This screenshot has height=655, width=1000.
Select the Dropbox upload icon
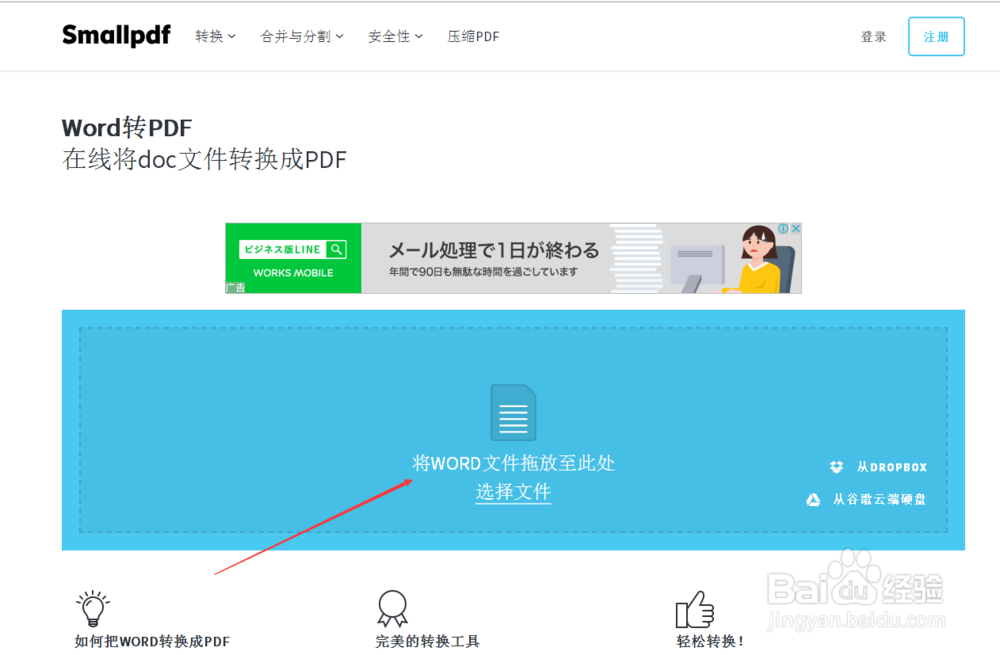pos(836,466)
